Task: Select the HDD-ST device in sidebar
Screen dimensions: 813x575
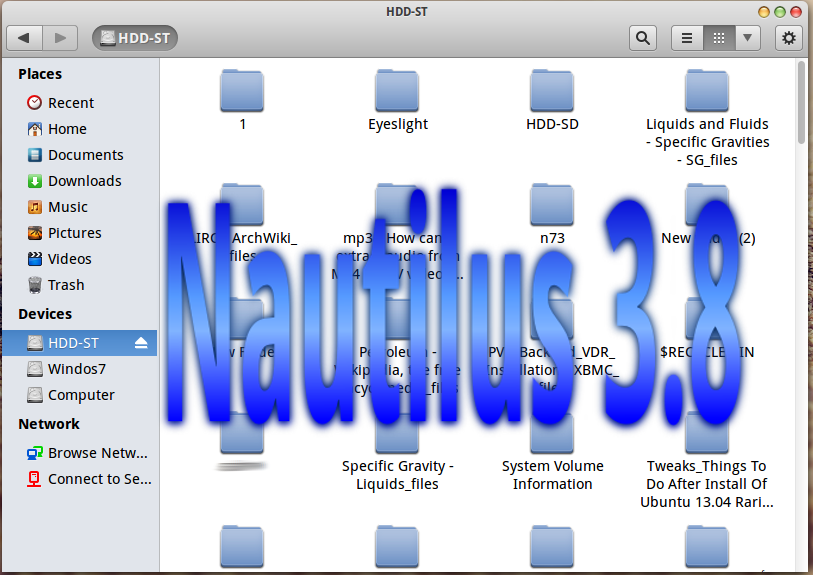Action: point(80,343)
